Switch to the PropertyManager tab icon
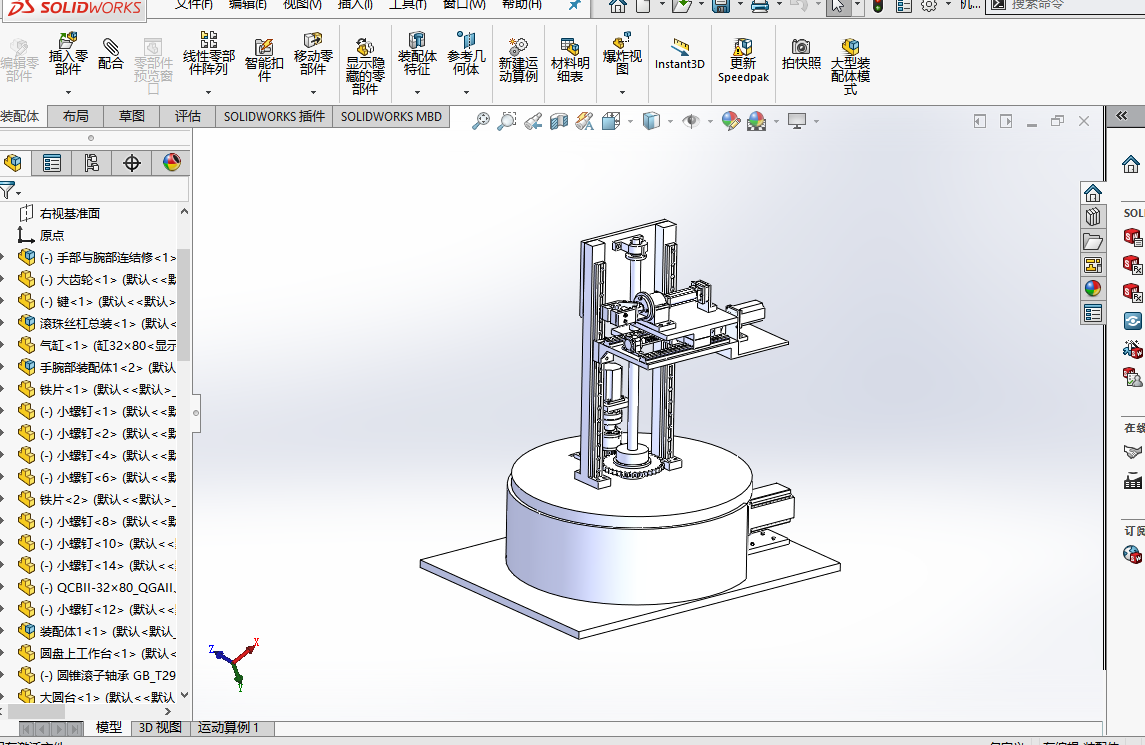The width and height of the screenshot is (1145, 745). coord(51,163)
